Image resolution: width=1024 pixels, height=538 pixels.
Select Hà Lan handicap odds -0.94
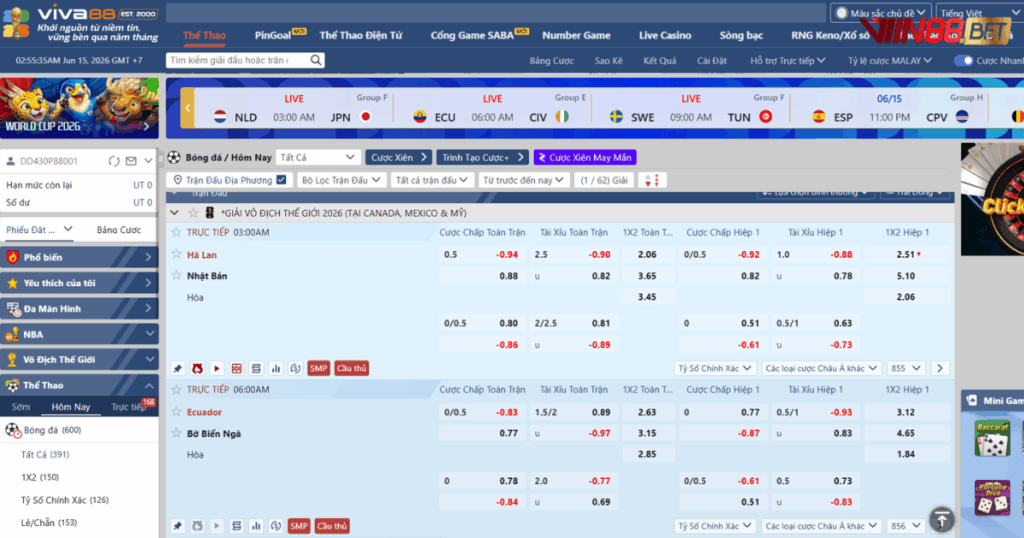pos(506,255)
